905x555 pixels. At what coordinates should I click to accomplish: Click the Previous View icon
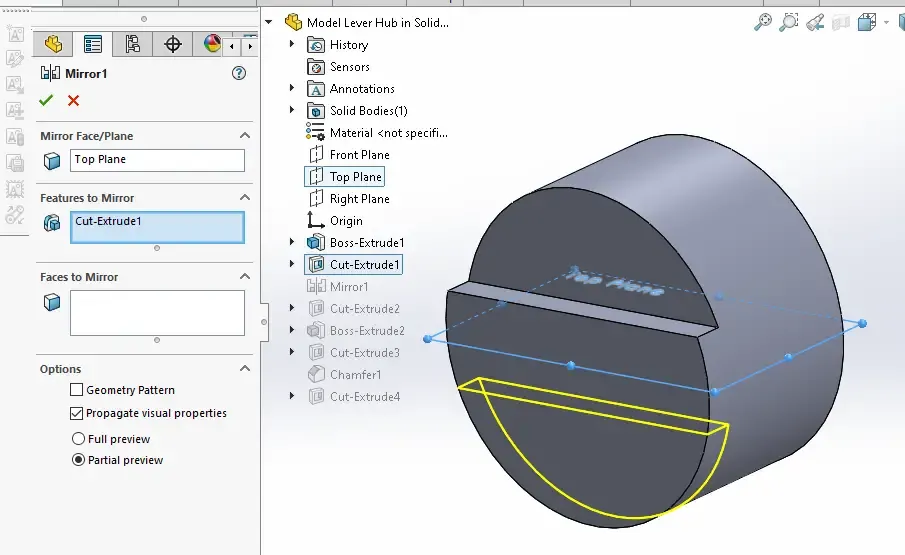(x=815, y=23)
